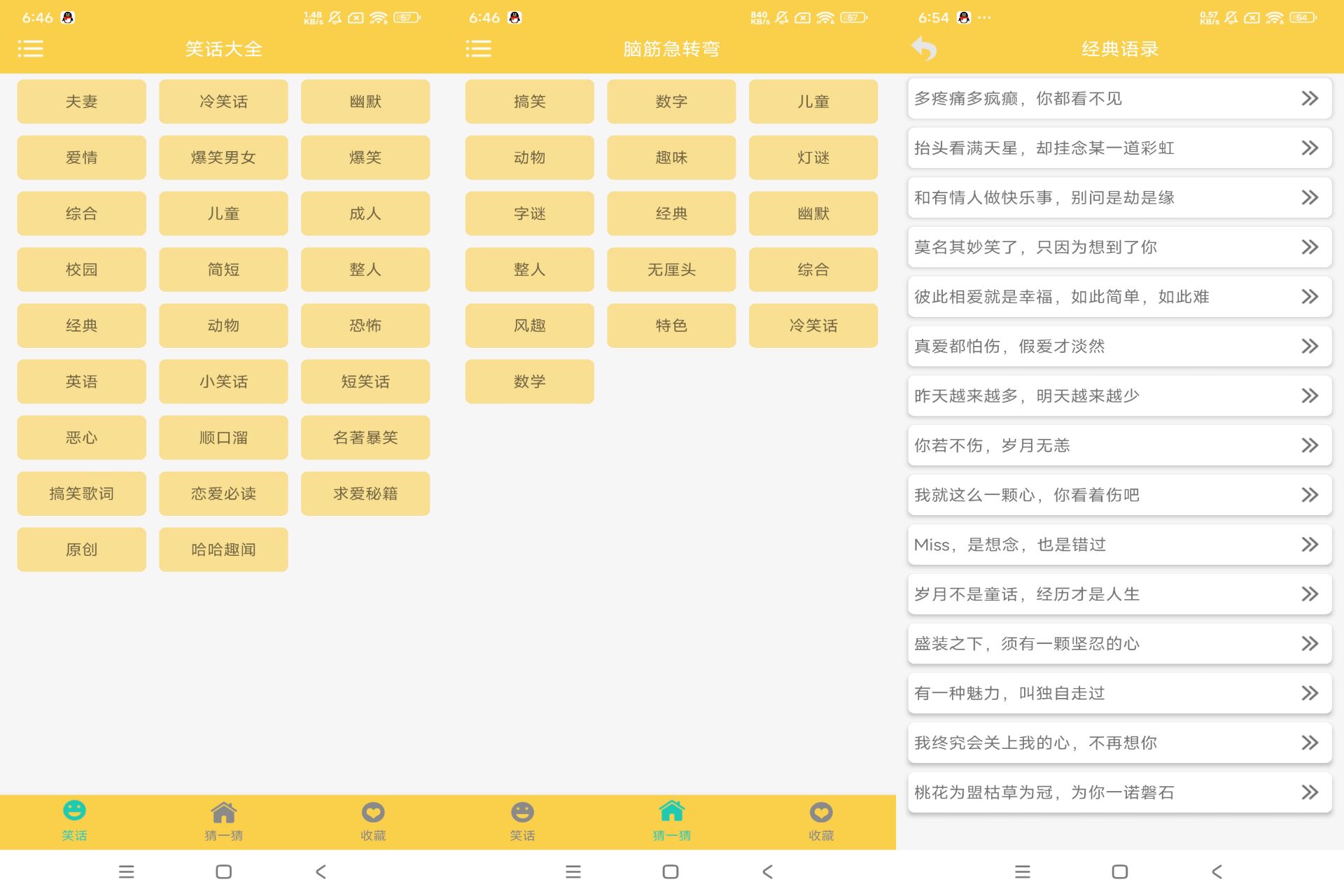The width and height of the screenshot is (1344, 896).
Task: Choose the 无厘头 brain teaser category
Action: tap(671, 269)
